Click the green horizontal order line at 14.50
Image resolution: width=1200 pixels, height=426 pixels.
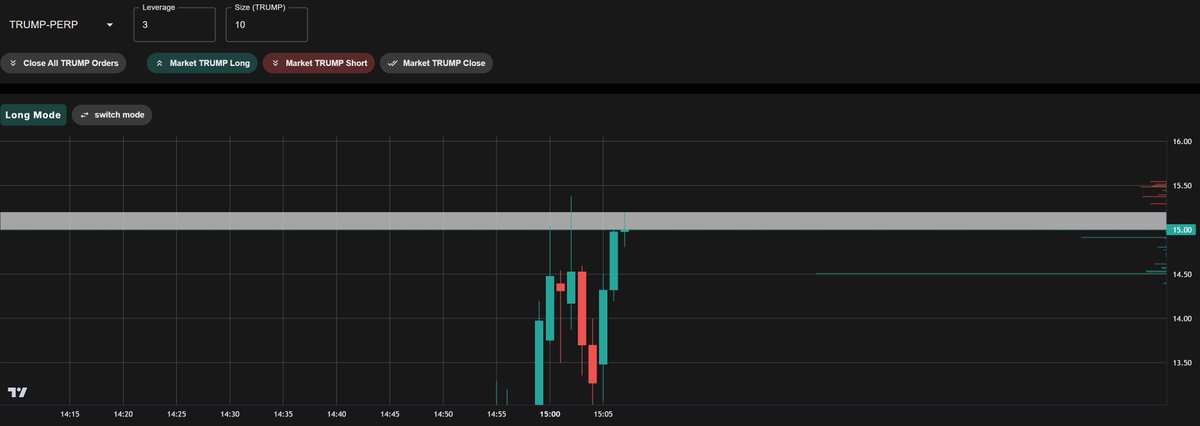[x=990, y=273]
